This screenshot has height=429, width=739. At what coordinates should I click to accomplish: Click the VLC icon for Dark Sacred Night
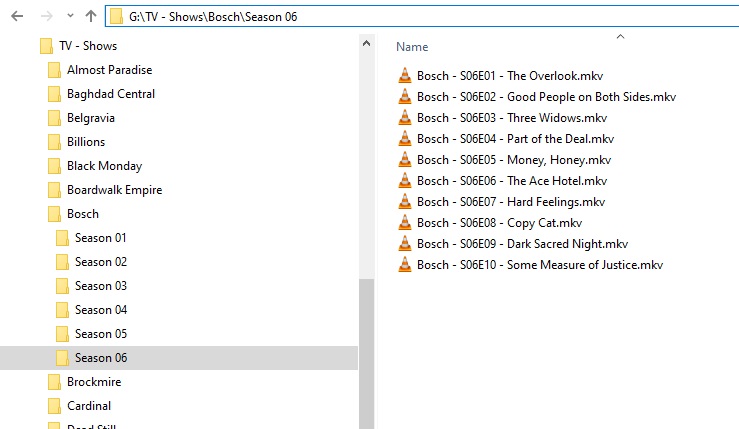404,244
